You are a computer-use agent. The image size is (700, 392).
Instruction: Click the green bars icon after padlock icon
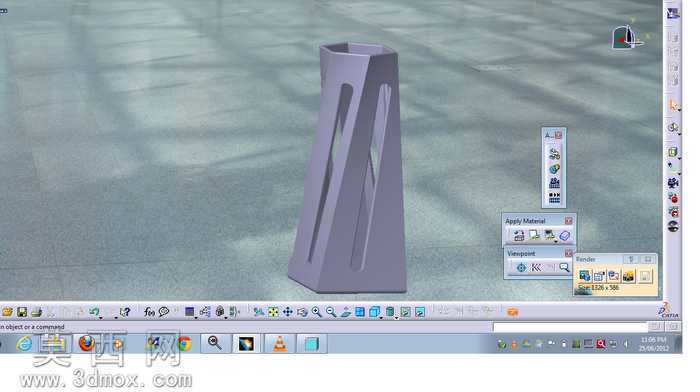pyautogui.click(x=234, y=312)
